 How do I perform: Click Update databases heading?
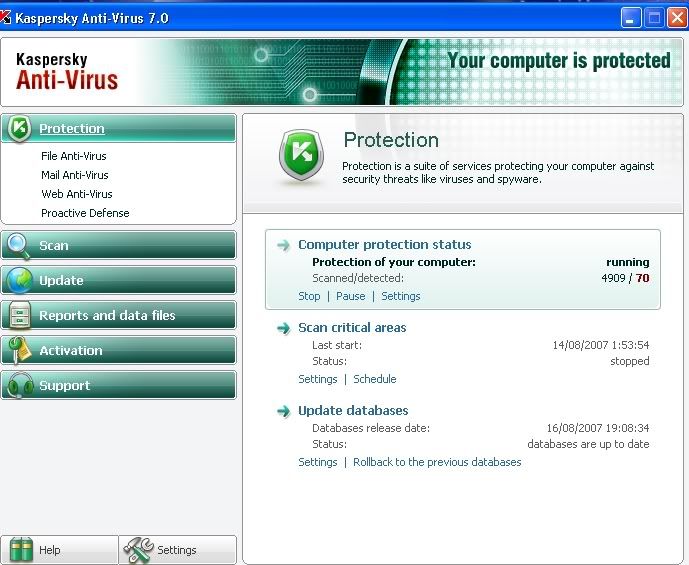tap(353, 411)
